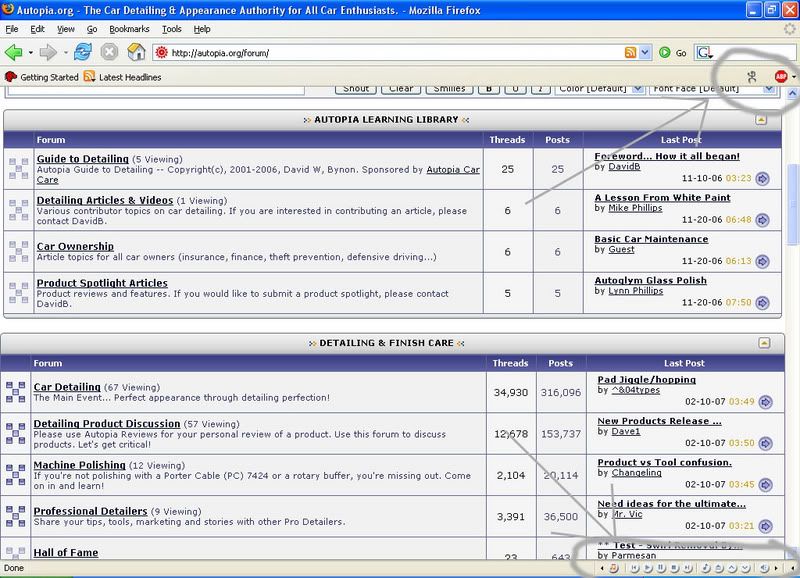Viewport: 800px width, 578px height.
Task: Open the View menu
Action: click(x=65, y=29)
